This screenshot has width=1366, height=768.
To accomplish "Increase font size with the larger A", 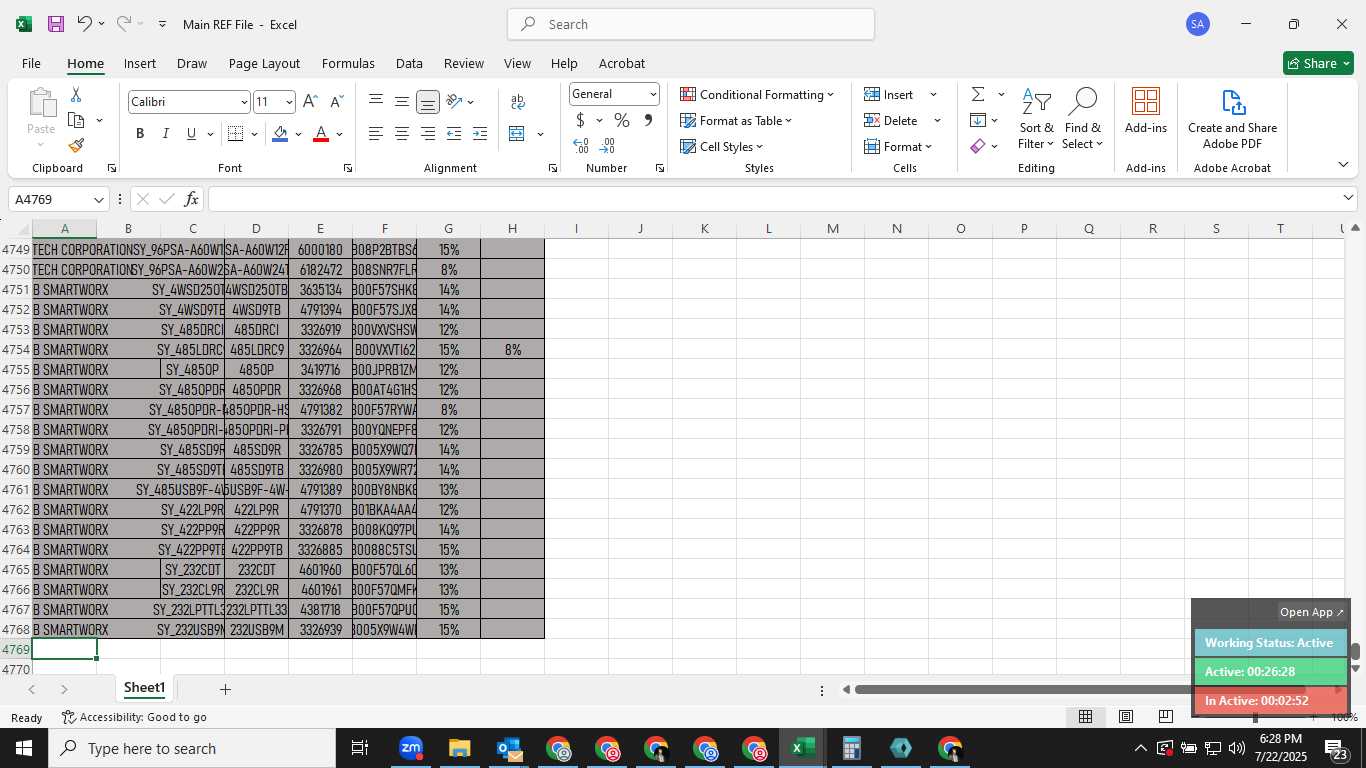I will [310, 102].
